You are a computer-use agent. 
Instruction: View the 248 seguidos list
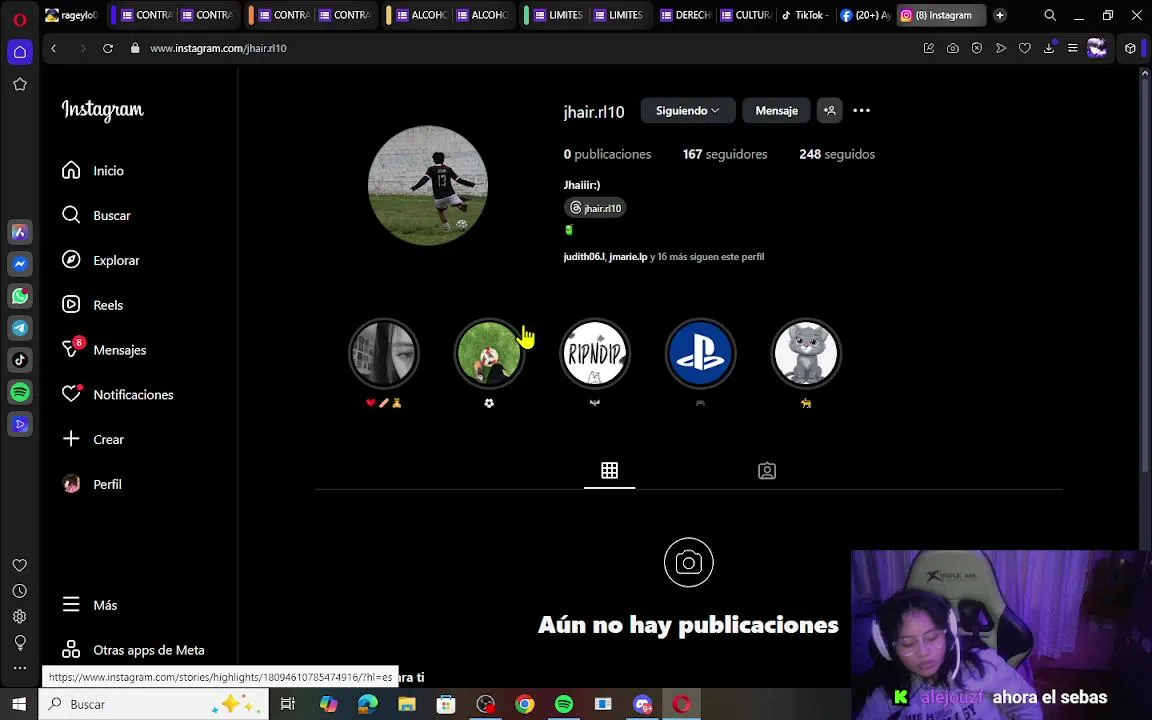pyautogui.click(x=837, y=154)
